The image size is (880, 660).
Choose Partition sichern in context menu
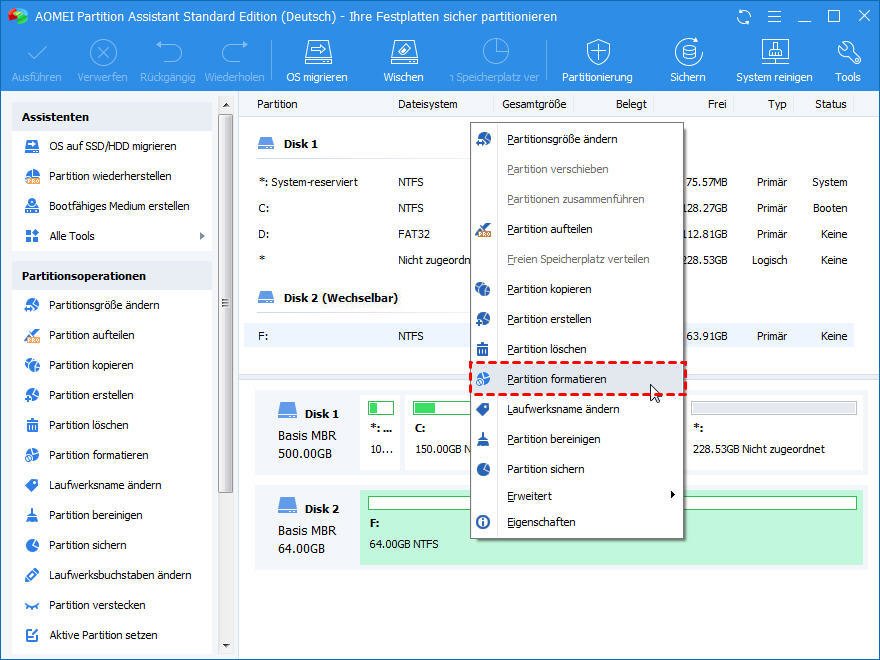[577, 469]
